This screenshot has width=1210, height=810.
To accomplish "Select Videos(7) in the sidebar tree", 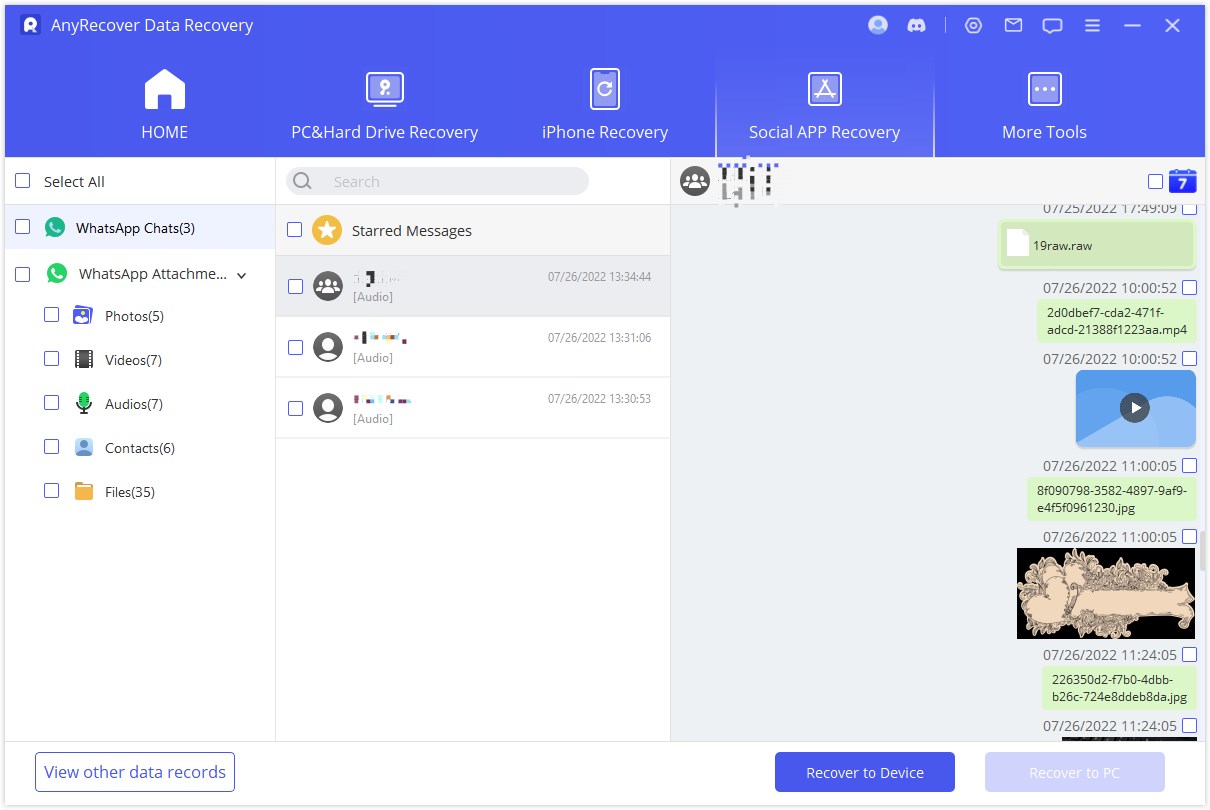I will (132, 360).
